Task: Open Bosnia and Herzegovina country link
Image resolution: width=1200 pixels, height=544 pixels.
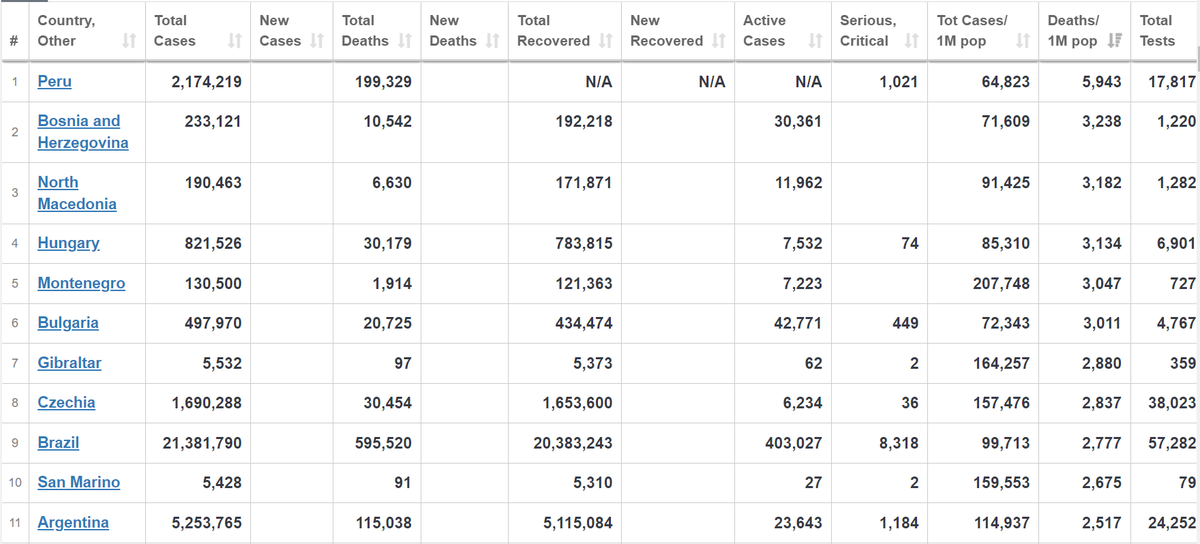Action: click(83, 132)
